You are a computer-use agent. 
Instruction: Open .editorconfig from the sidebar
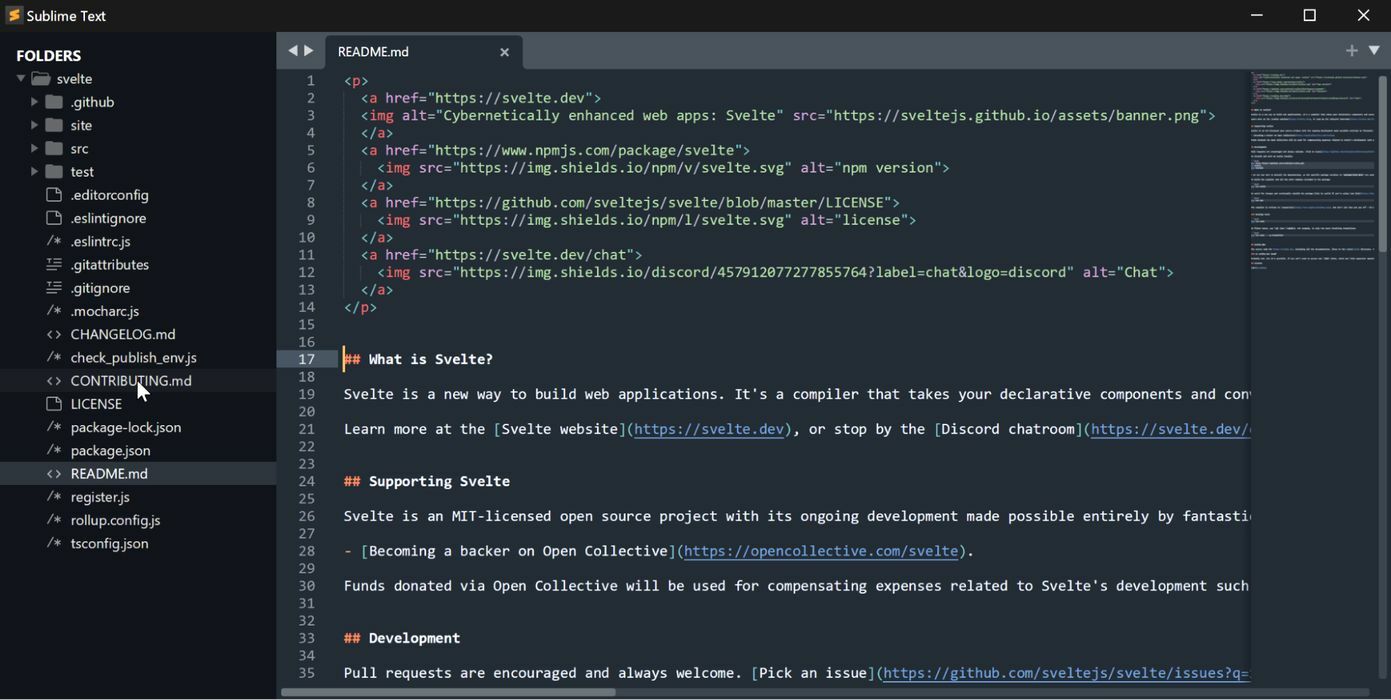click(110, 195)
